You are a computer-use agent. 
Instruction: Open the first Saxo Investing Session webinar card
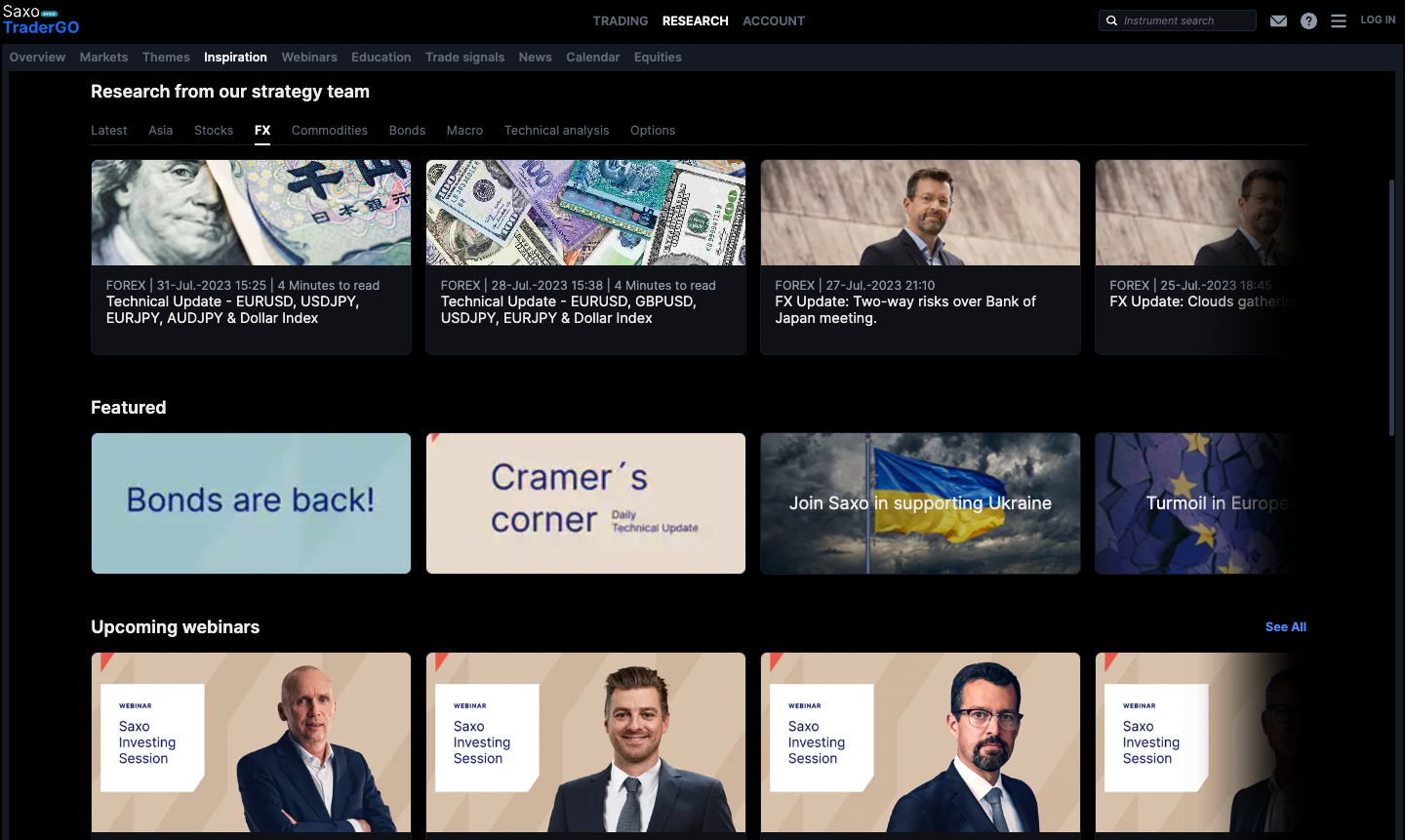pyautogui.click(x=251, y=742)
